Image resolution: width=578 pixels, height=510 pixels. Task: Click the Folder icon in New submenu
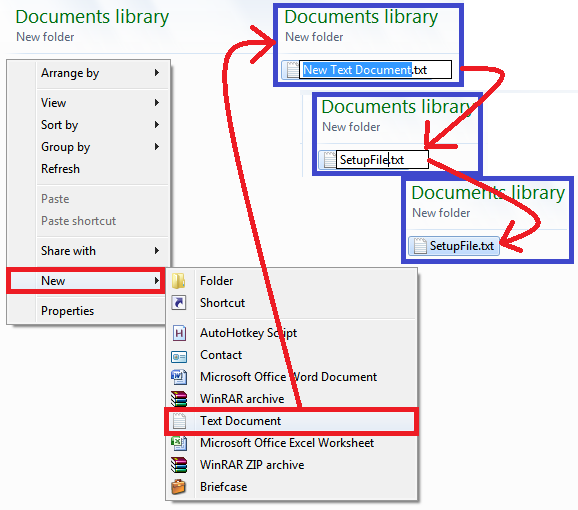tap(179, 281)
